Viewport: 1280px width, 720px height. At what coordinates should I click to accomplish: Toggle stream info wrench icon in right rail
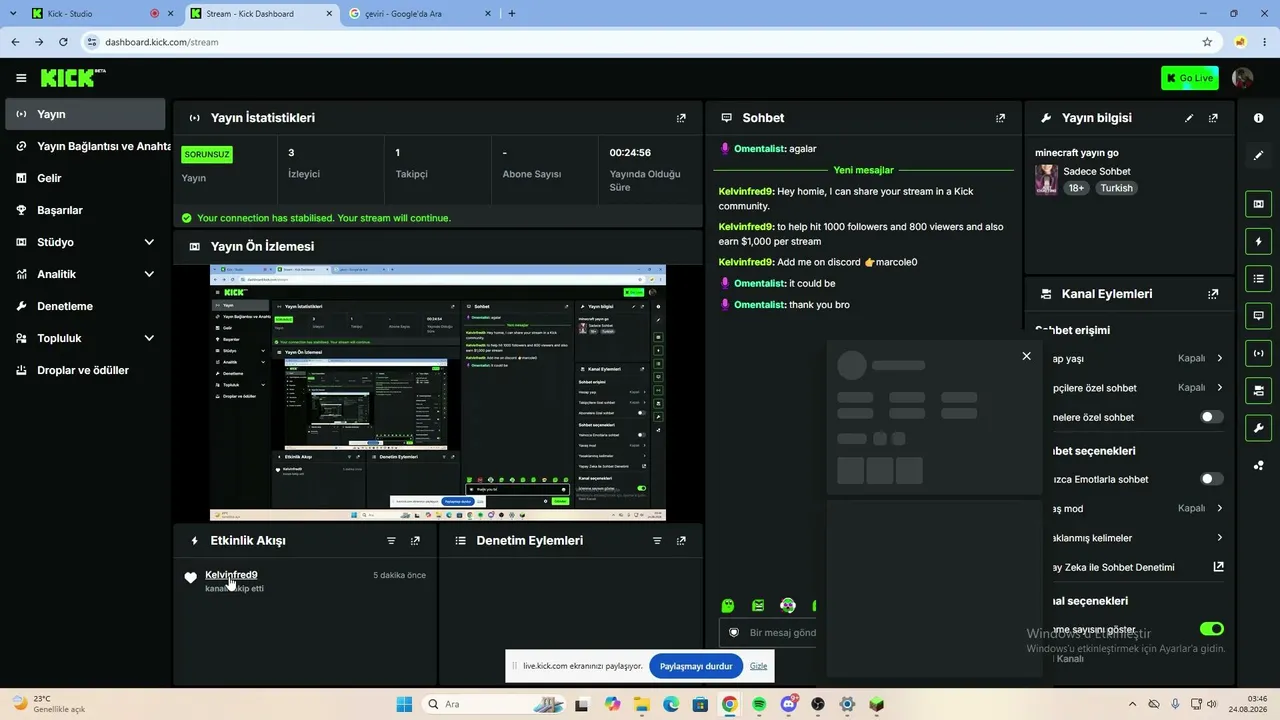coord(1258,427)
